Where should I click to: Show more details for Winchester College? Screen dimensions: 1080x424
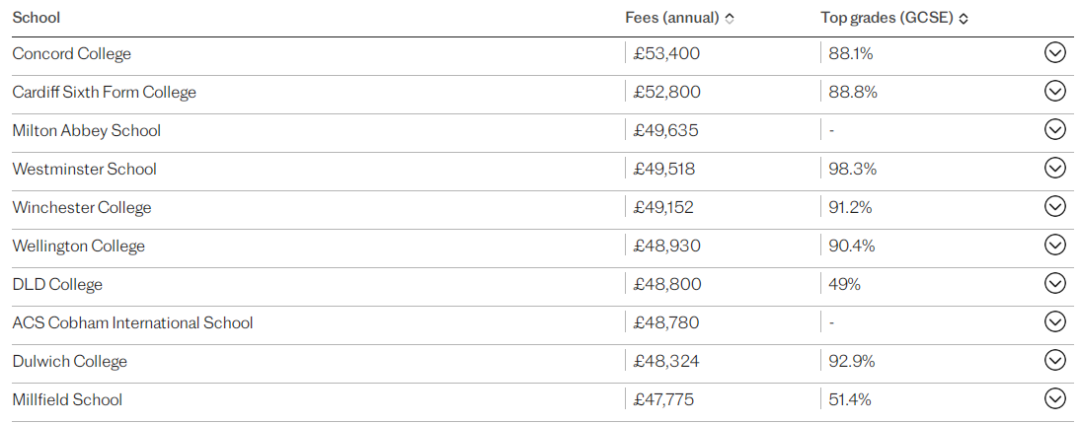(1055, 206)
